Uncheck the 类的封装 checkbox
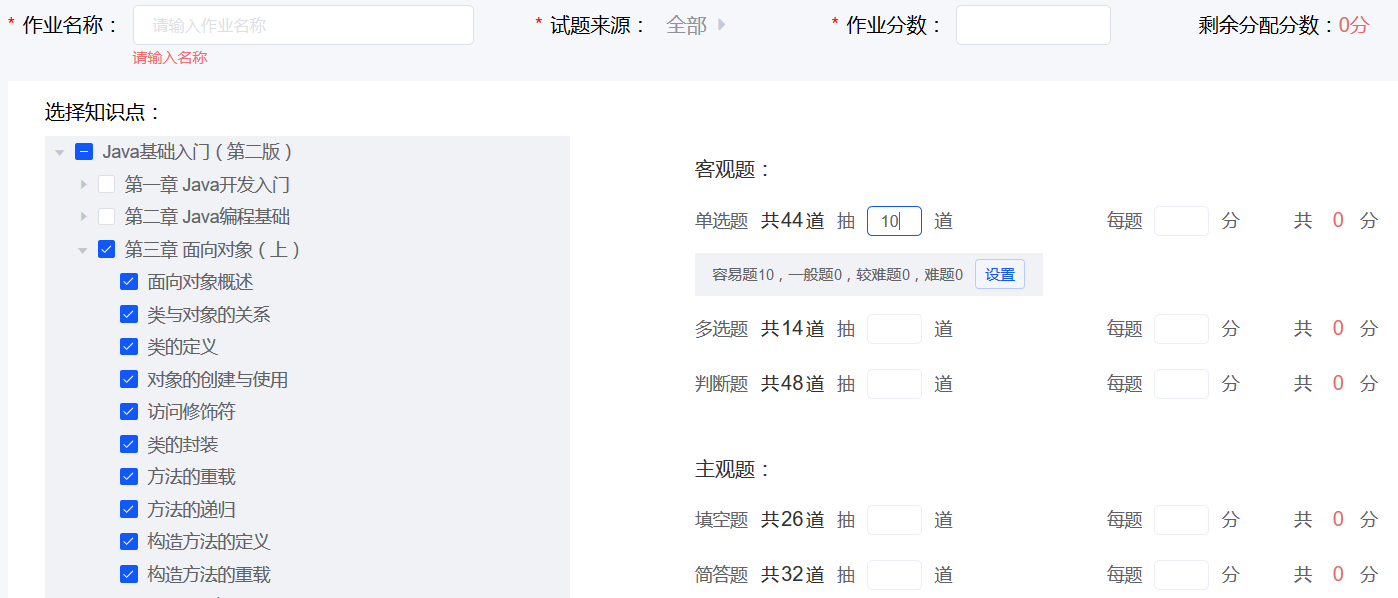Screen dimensions: 1398x598 pos(129,444)
